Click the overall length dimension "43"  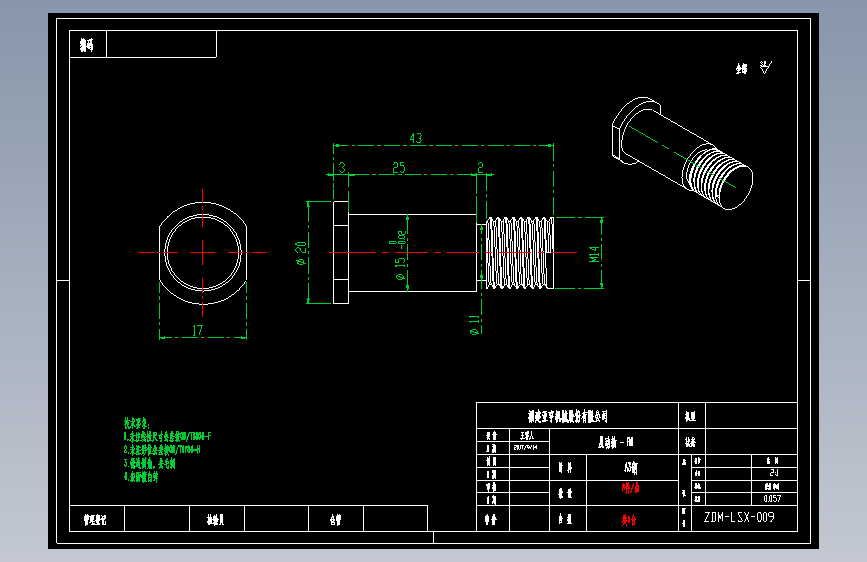416,138
